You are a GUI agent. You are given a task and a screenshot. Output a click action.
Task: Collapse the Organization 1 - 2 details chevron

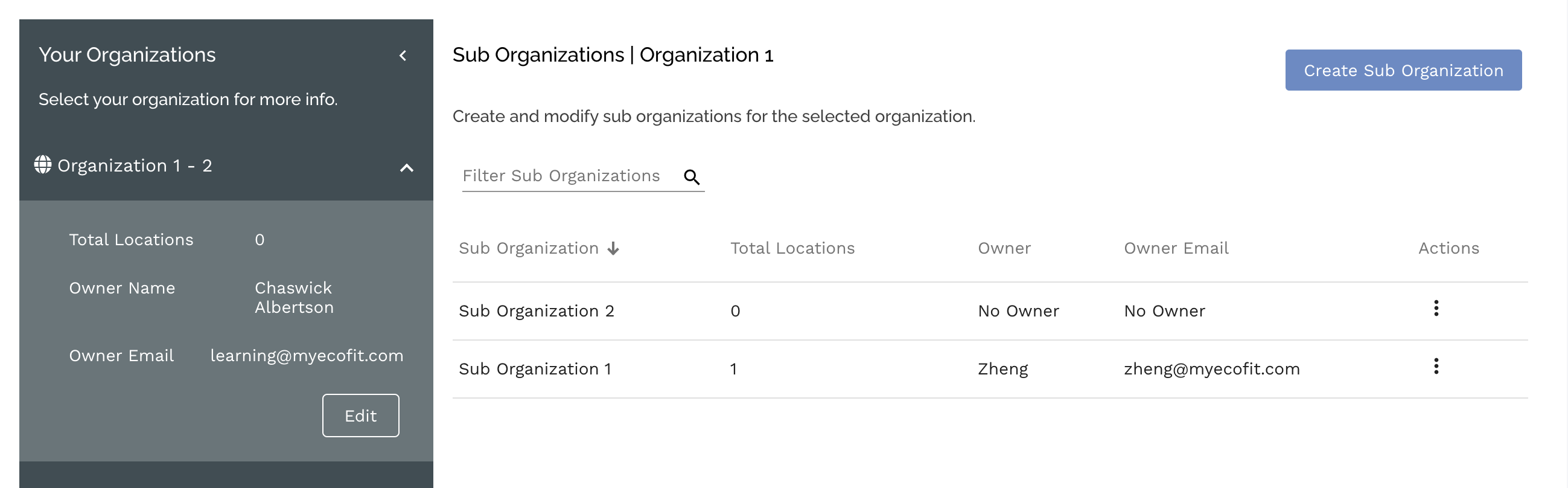click(406, 167)
